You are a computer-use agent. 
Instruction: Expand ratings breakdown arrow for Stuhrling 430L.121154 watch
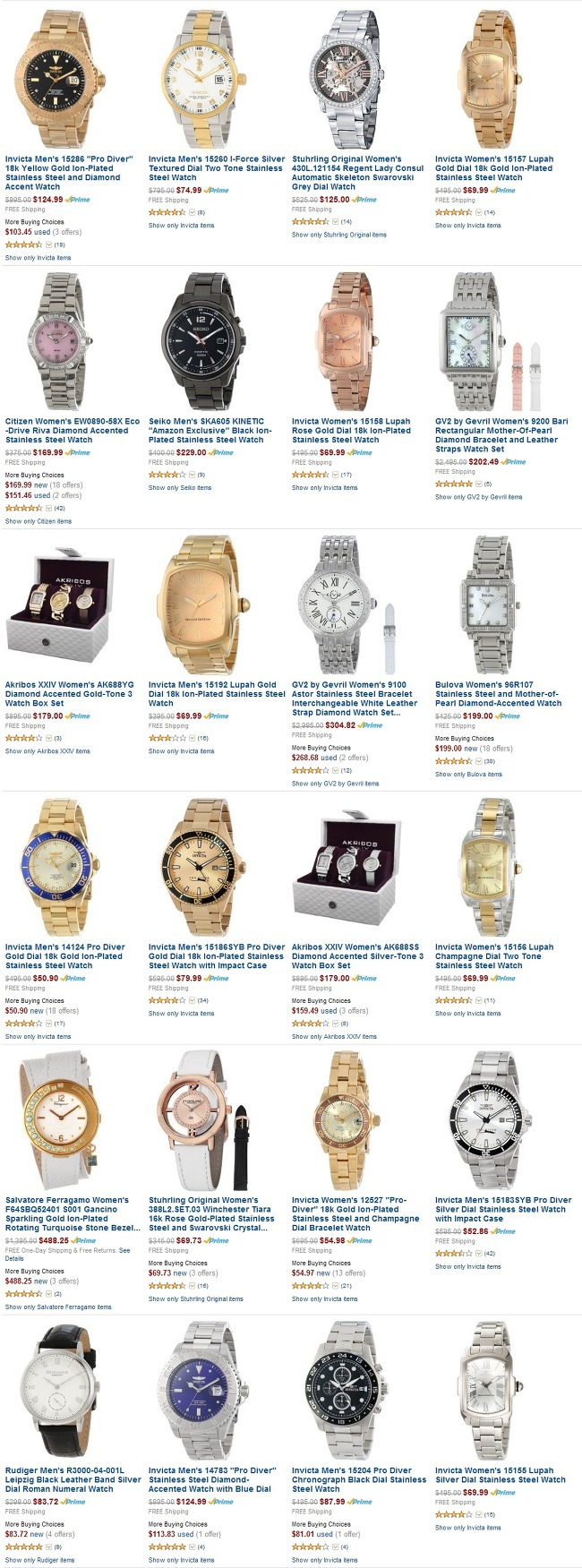coord(334,222)
